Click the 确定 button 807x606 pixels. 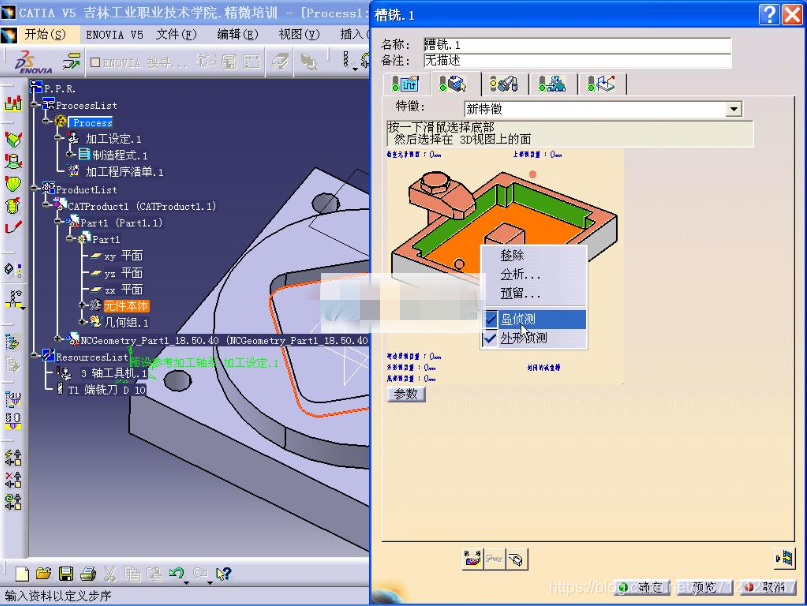click(644, 587)
